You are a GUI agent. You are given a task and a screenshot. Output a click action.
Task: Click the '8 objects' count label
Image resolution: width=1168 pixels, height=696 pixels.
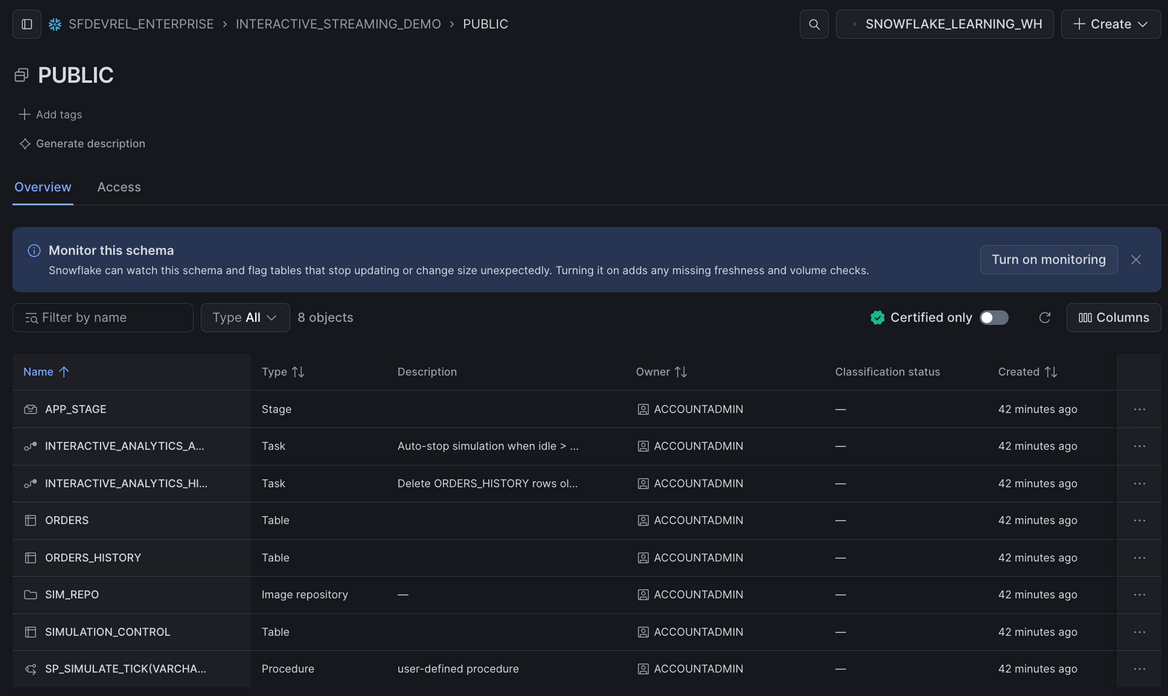(x=326, y=317)
